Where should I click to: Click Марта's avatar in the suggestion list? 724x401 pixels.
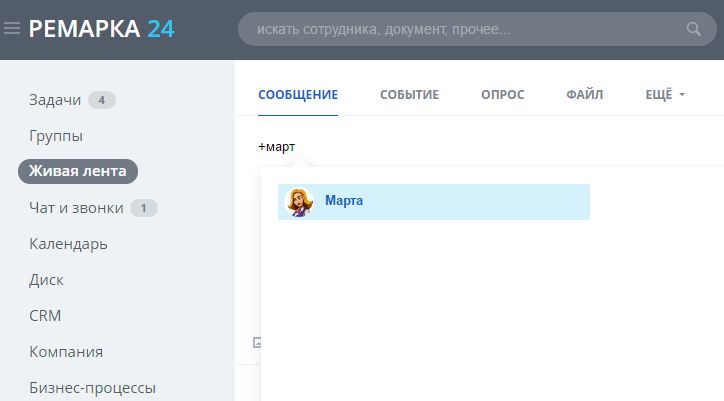(299, 202)
